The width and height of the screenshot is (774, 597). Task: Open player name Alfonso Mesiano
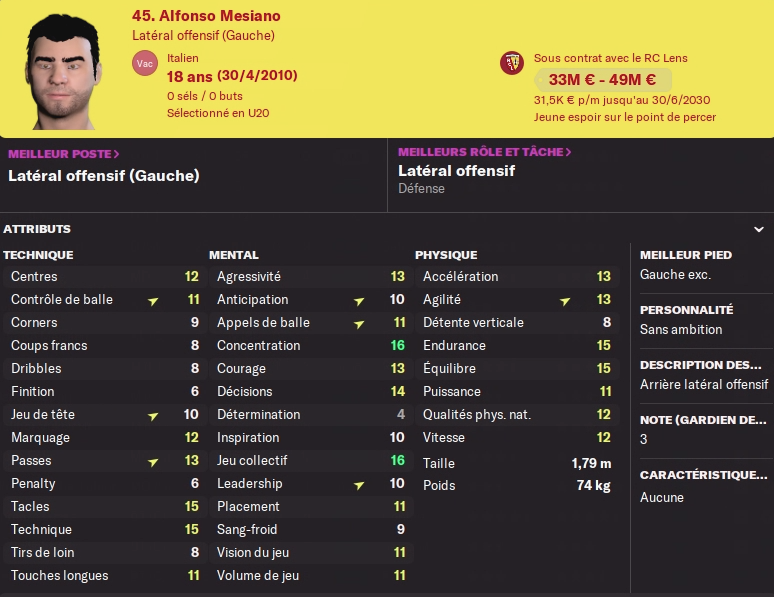[x=206, y=16]
